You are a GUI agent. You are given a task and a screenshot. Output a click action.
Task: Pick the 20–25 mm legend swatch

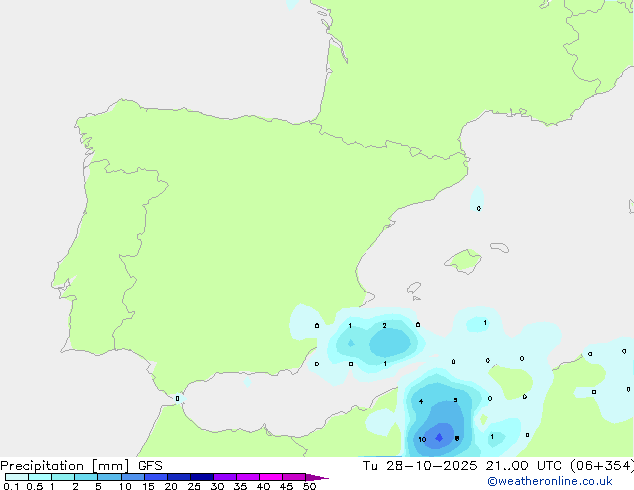(179, 477)
